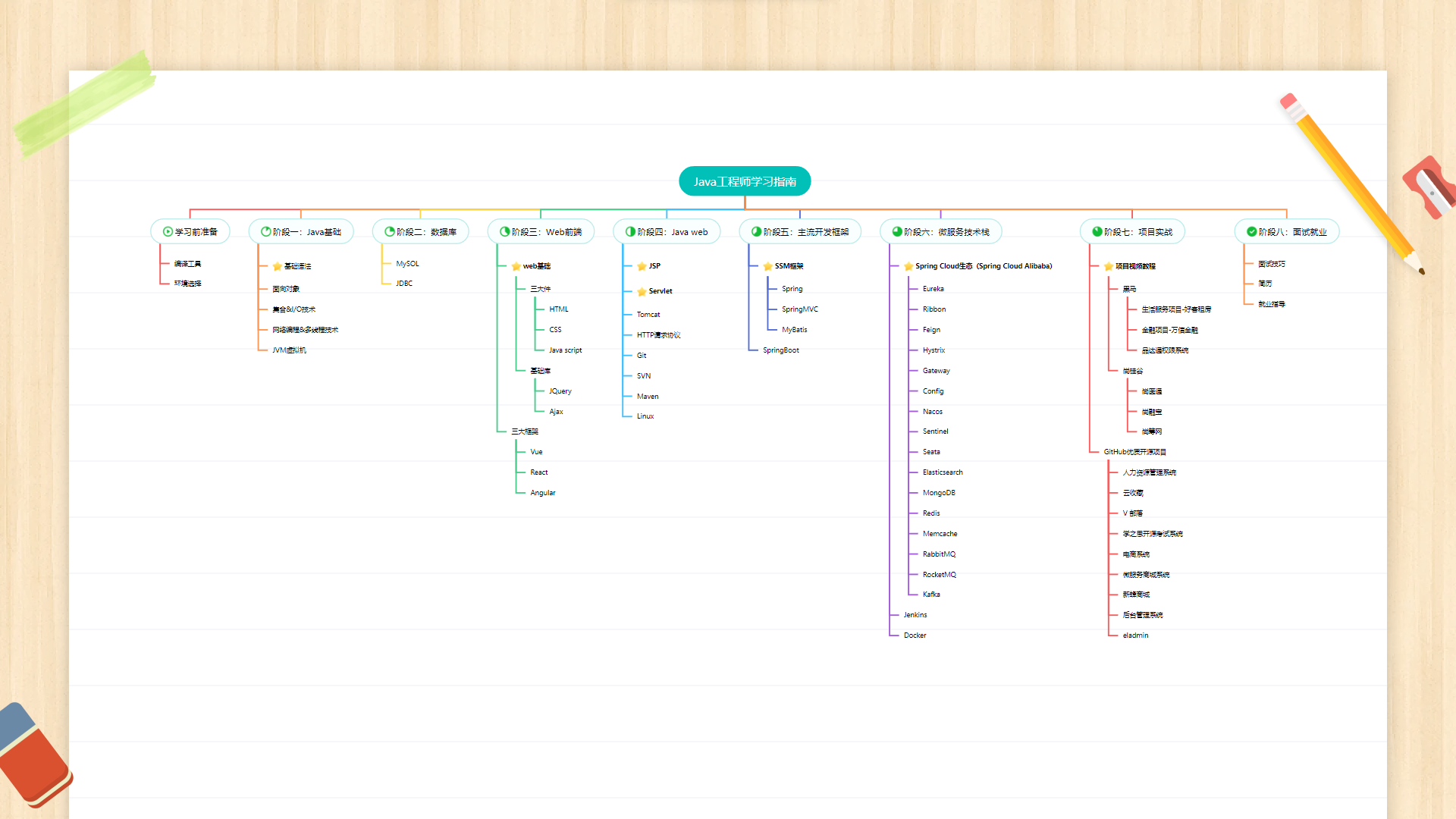Image resolution: width=1456 pixels, height=819 pixels.
Task: Select the GitHub优质开源项目 branch
Action: [x=1134, y=452]
